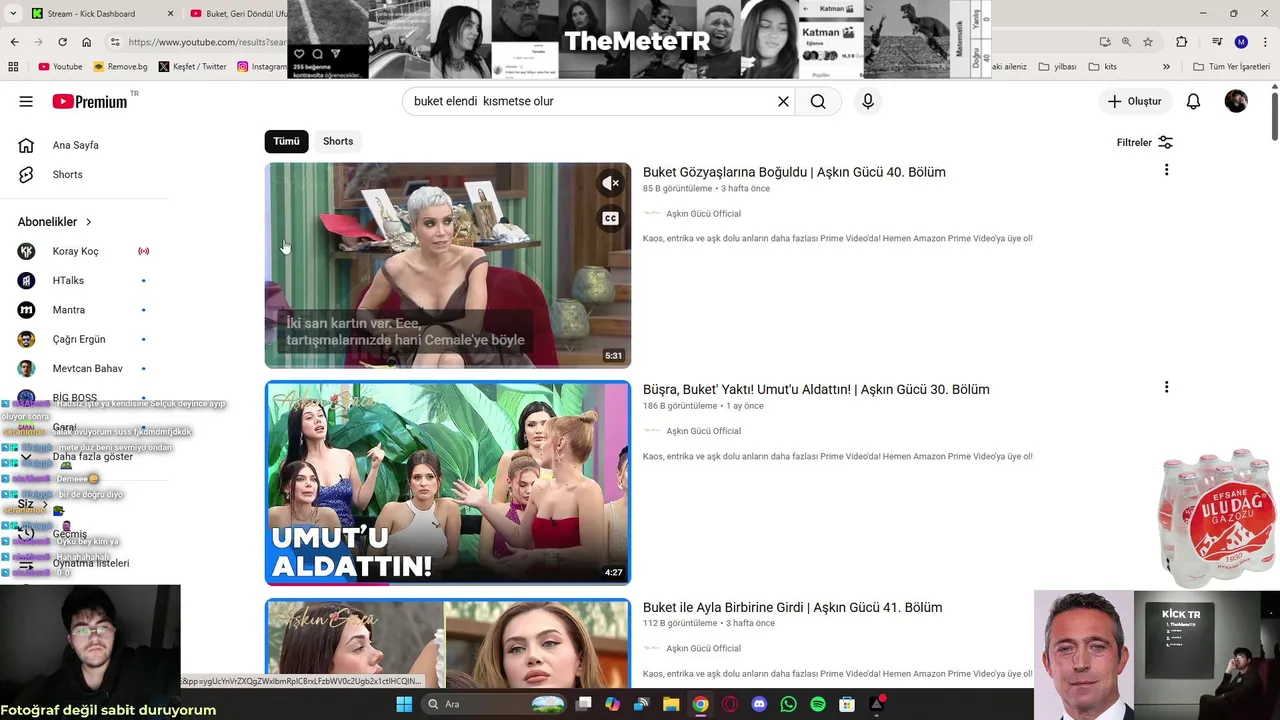Select the Tümü filter chip

[287, 141]
